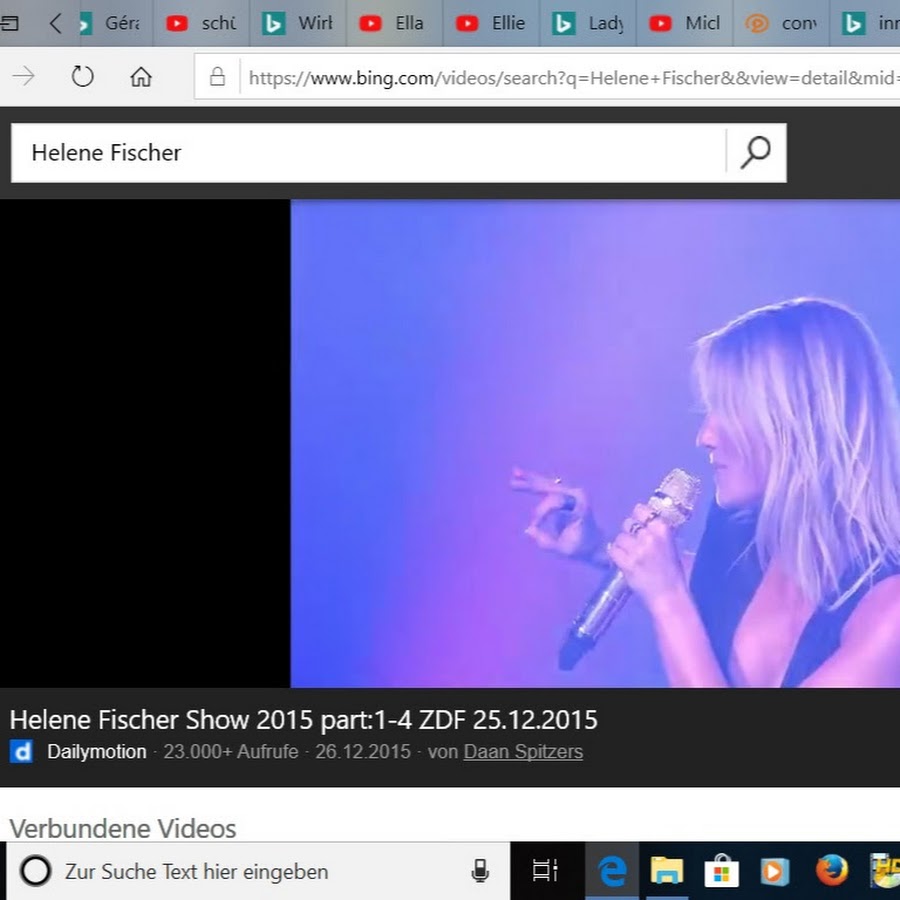Click the microphone icon in taskbar search
This screenshot has width=900, height=900.
pyautogui.click(x=480, y=871)
